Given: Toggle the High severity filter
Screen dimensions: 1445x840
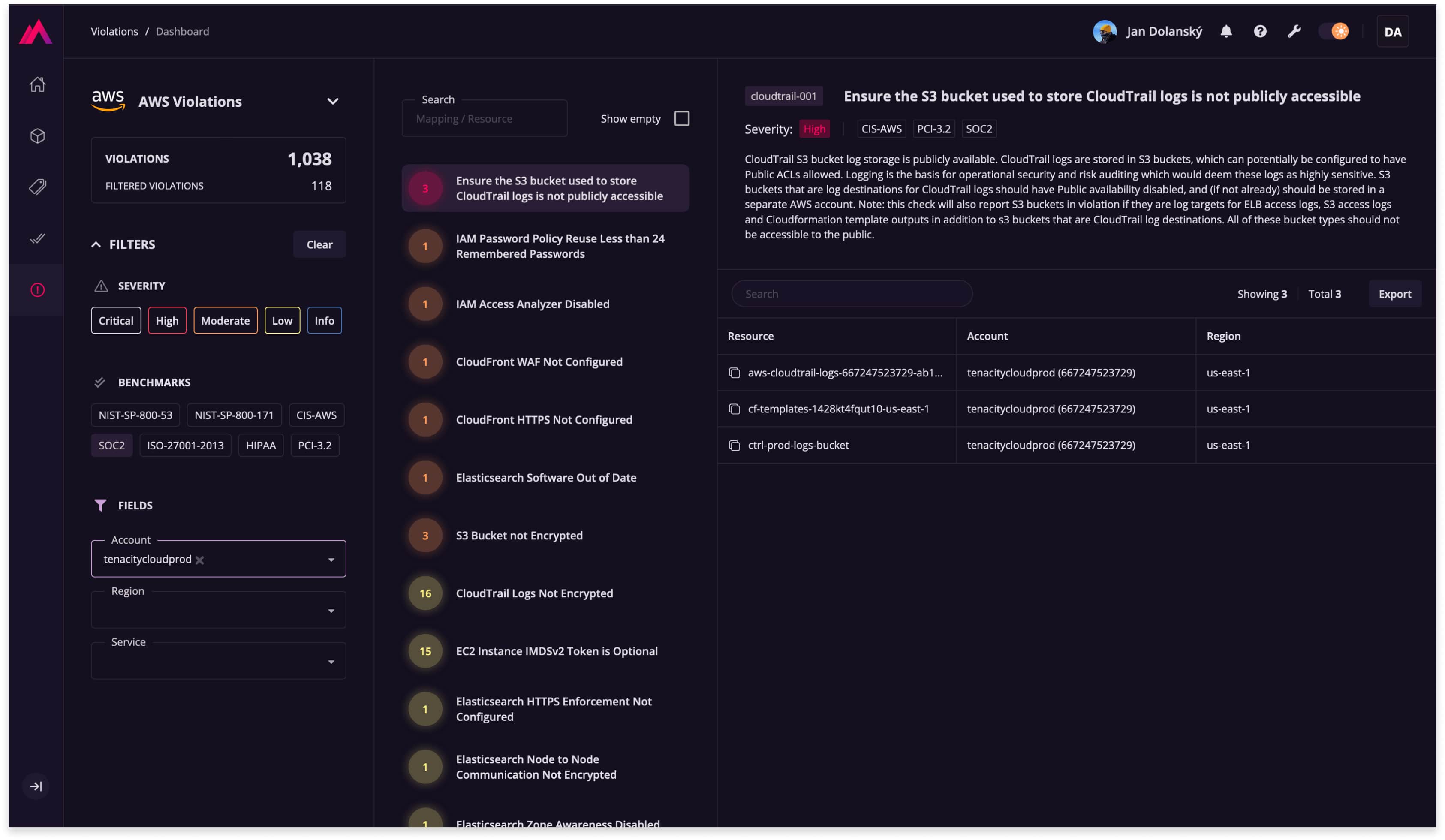Looking at the screenshot, I should click(x=167, y=320).
